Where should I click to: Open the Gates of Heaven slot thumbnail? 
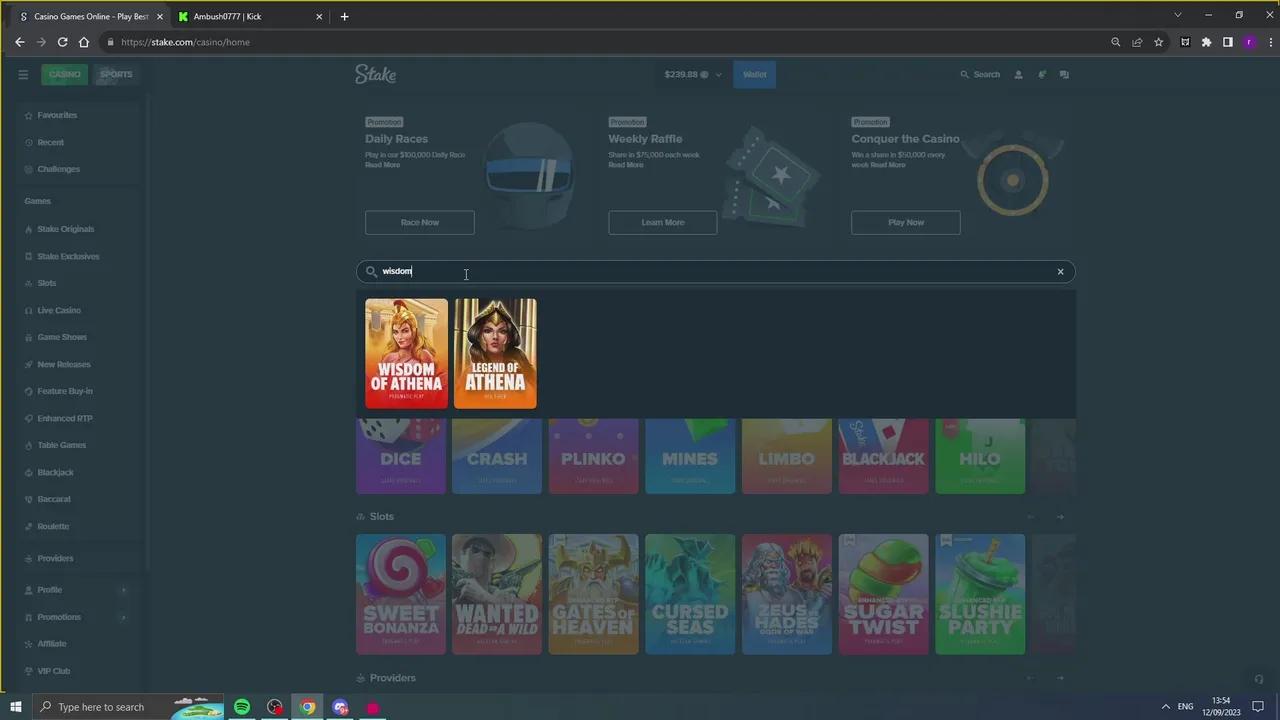click(594, 594)
